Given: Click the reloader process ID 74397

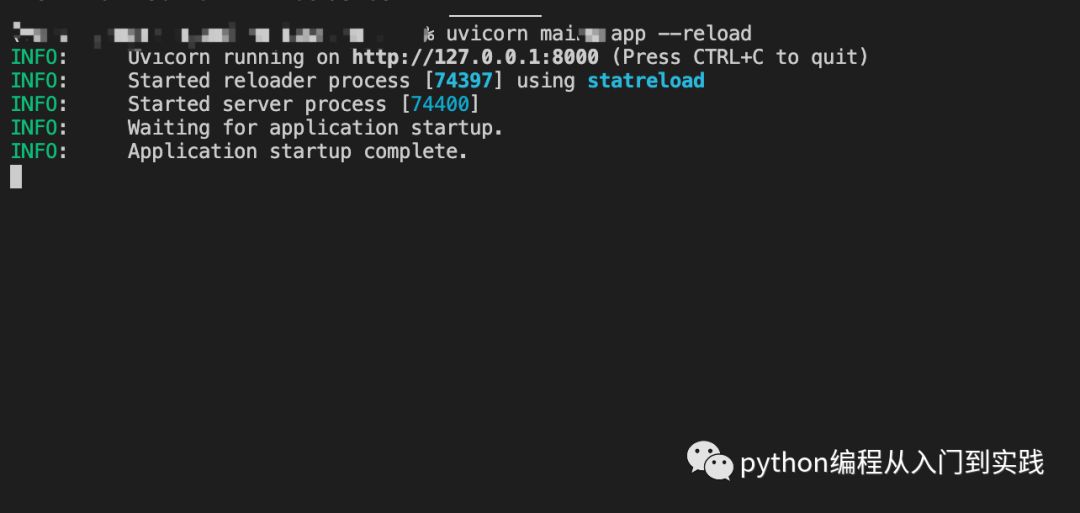Looking at the screenshot, I should [464, 81].
